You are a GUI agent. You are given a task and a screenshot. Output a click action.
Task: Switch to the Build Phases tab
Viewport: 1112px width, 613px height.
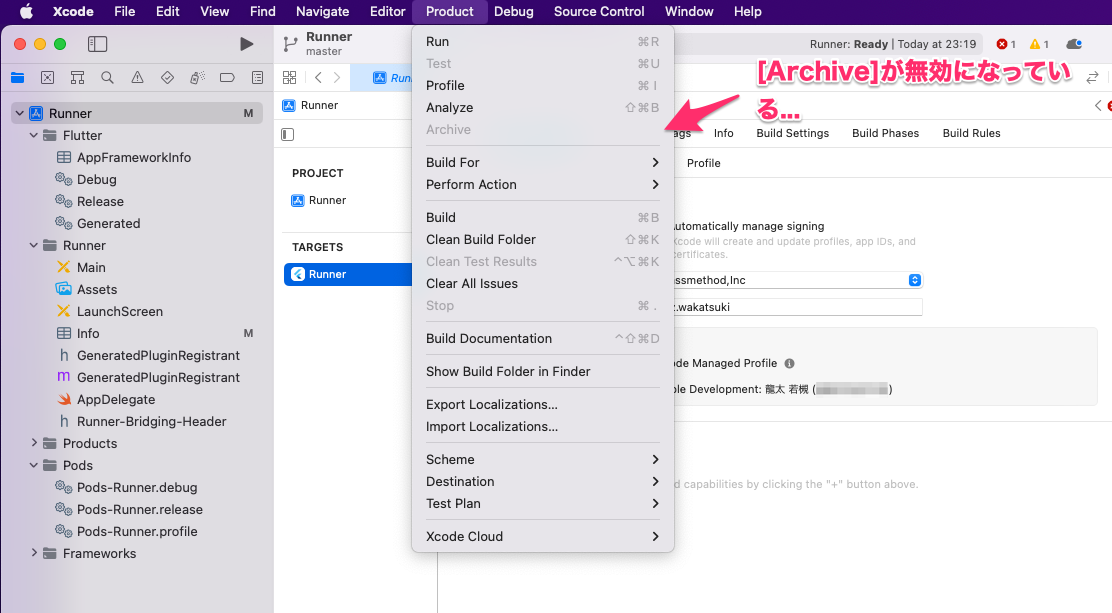tap(885, 133)
